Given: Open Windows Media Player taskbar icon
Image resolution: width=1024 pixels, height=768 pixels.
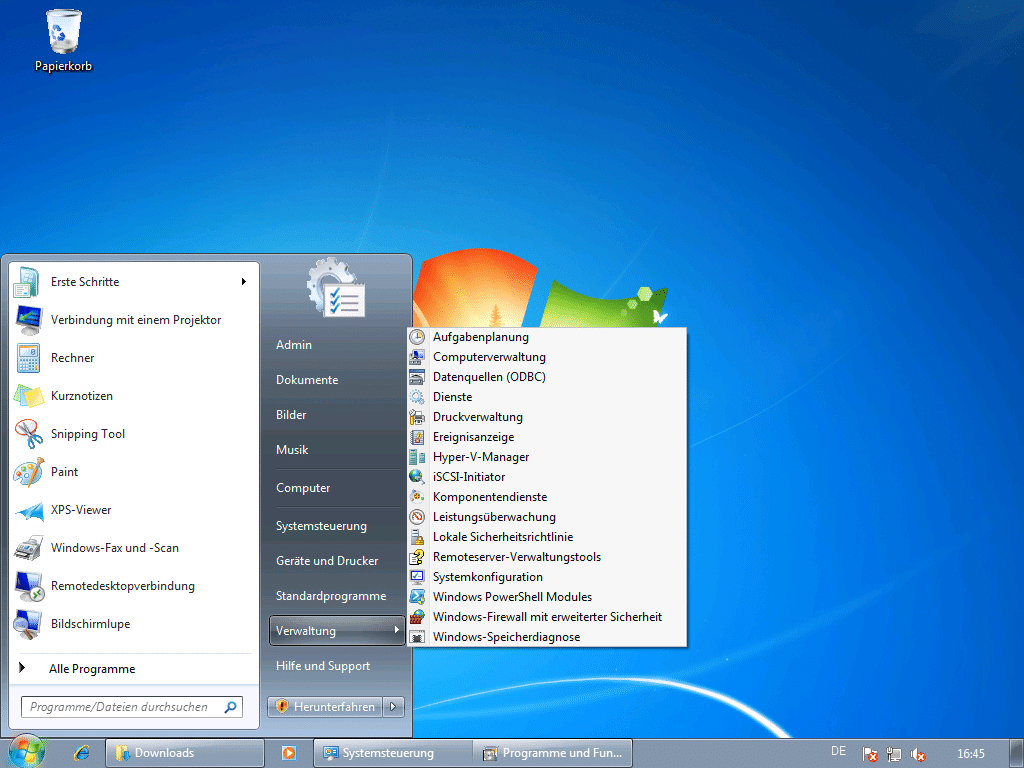Looking at the screenshot, I should click(x=289, y=753).
